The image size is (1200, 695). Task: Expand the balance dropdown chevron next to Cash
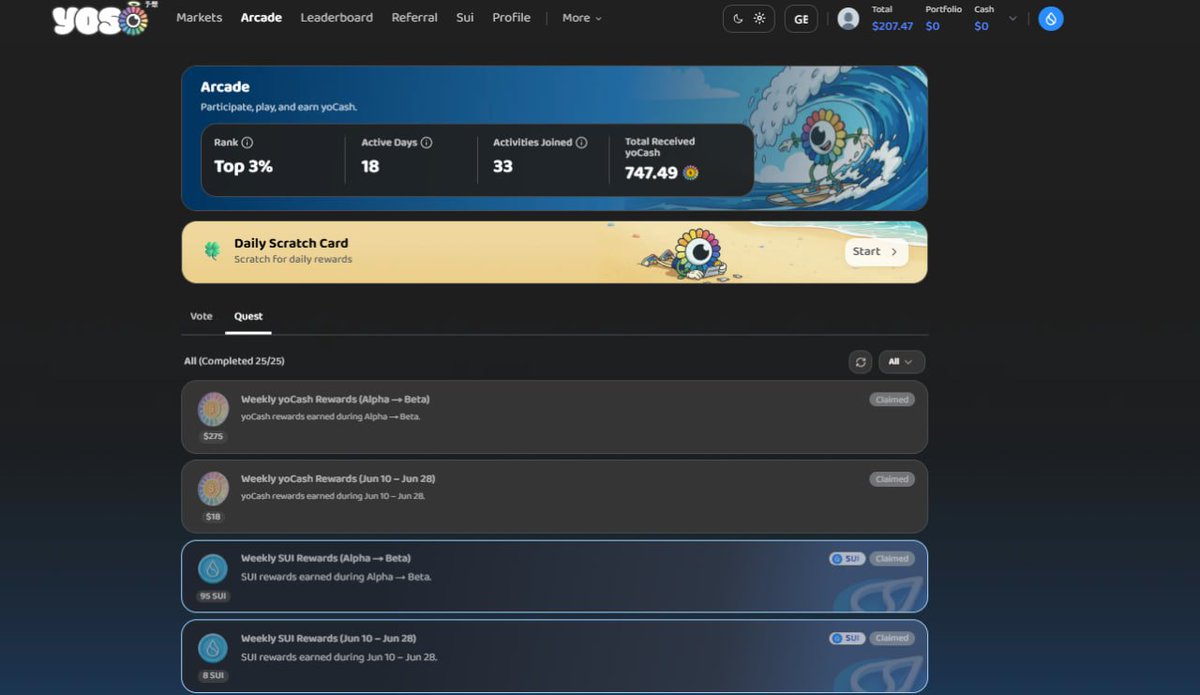click(1012, 19)
